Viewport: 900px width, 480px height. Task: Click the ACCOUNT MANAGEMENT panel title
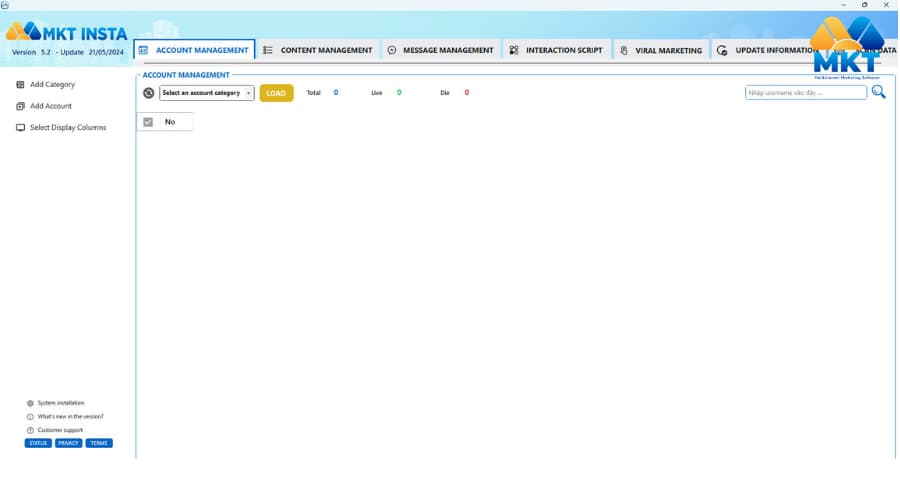point(186,75)
